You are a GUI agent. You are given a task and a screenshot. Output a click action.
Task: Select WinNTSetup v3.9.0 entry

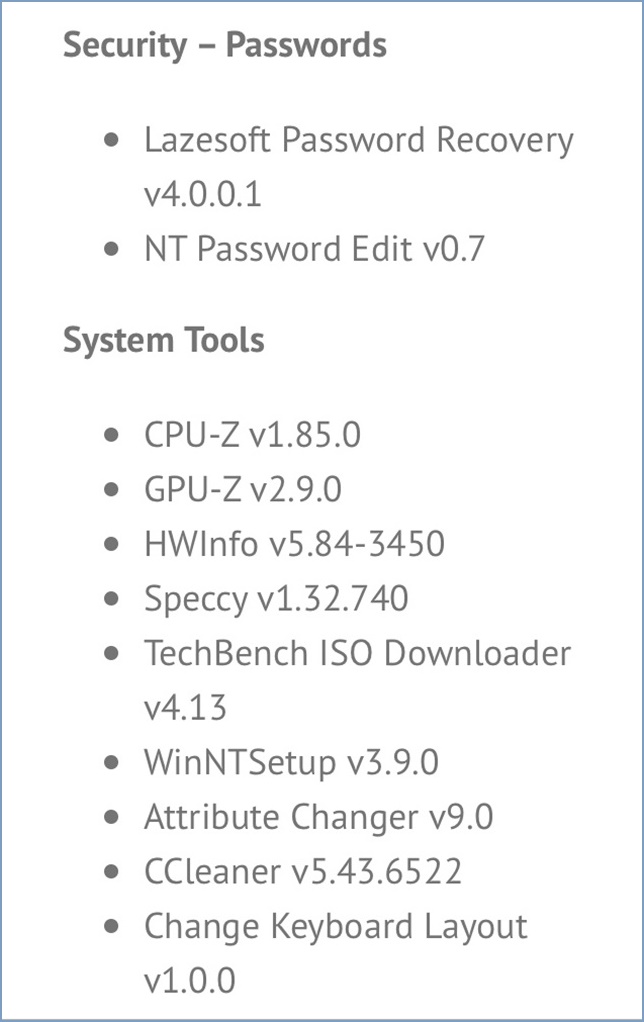click(291, 763)
